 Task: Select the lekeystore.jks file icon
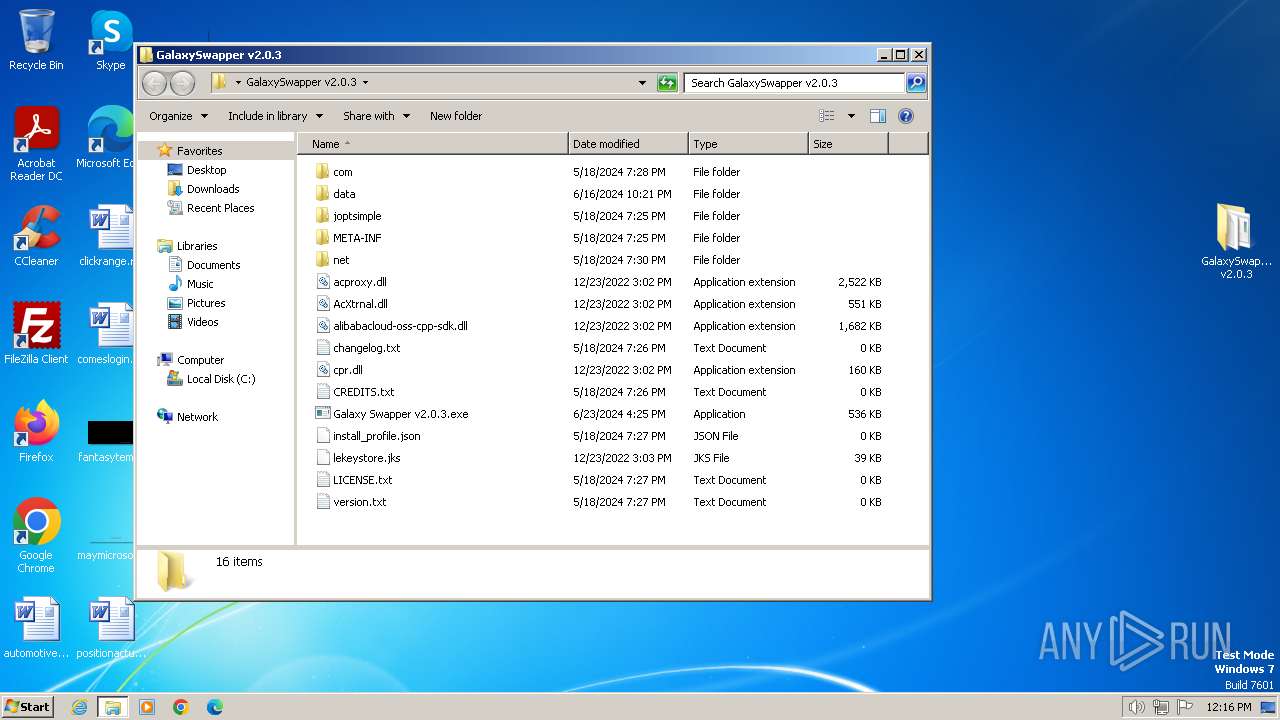pos(322,458)
